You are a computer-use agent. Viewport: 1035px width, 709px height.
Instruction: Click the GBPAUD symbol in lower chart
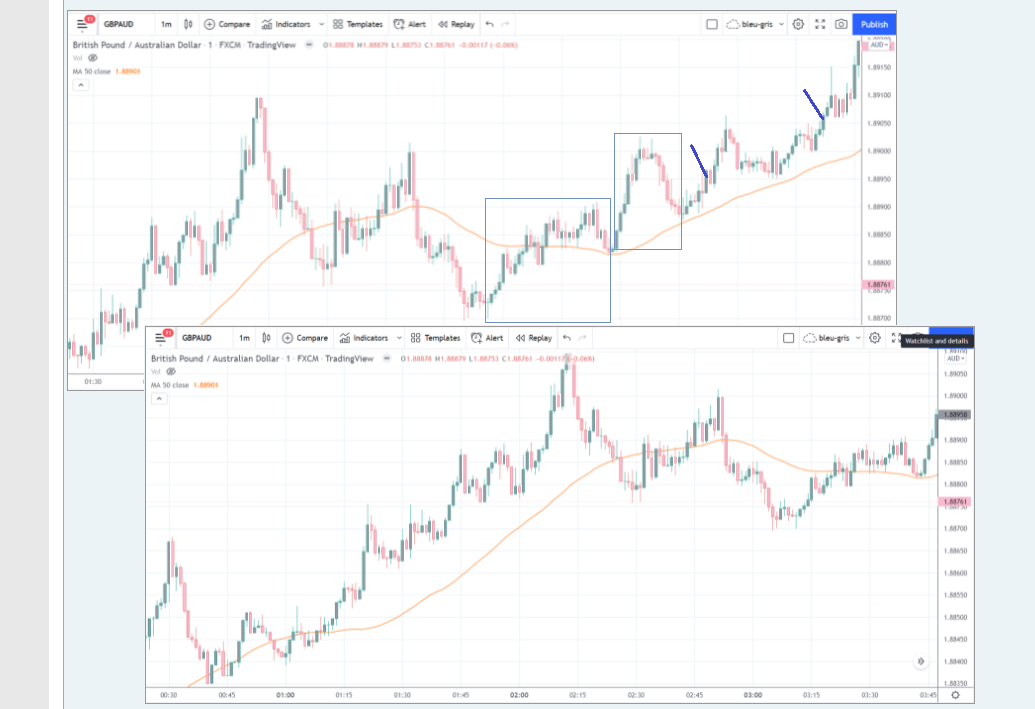point(197,338)
